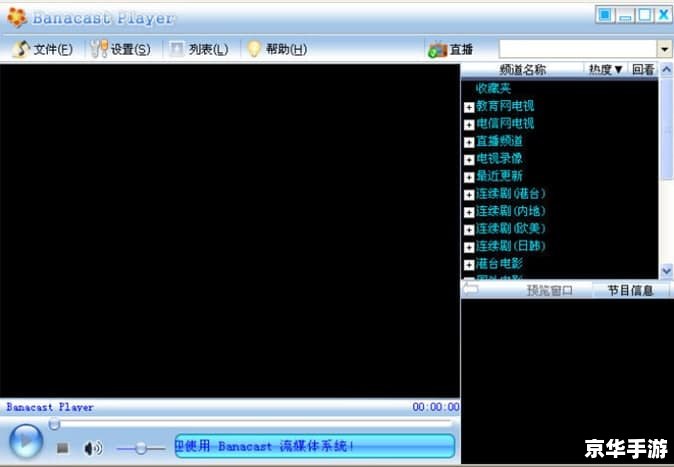Expand the 连续剧(内地) category
Image resolution: width=674 pixels, height=467 pixels.
click(469, 212)
